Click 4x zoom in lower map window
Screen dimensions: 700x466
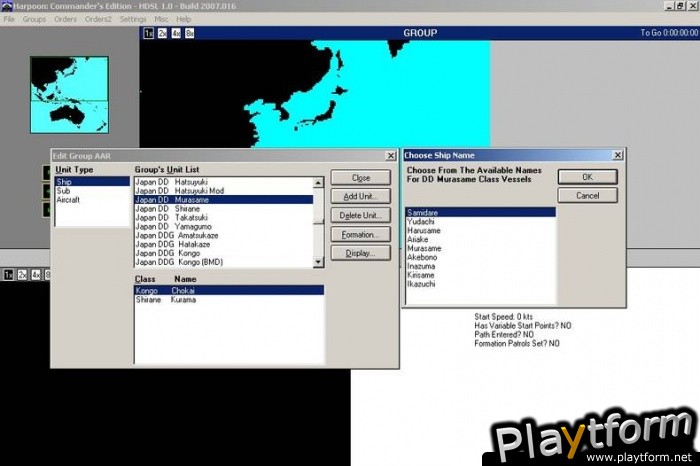tap(36, 275)
